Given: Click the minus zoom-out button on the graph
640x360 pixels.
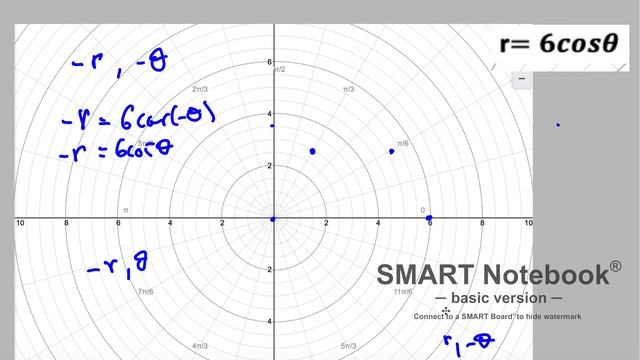Looking at the screenshot, I should click(521, 80).
